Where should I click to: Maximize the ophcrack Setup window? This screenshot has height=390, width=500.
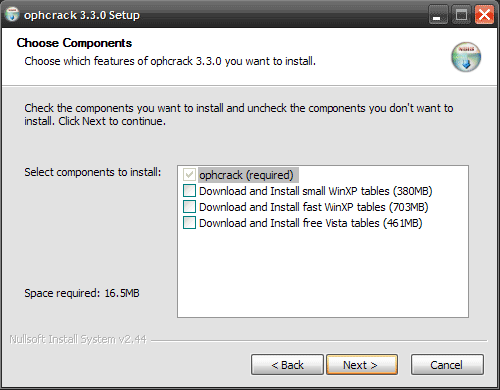pyautogui.click(x=461, y=15)
